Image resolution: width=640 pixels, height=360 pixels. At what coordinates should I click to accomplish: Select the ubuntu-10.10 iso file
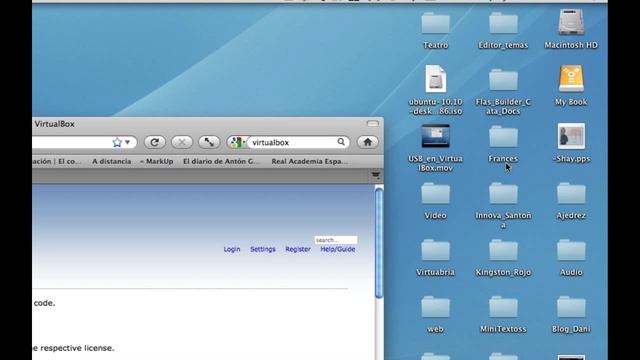[x=435, y=79]
